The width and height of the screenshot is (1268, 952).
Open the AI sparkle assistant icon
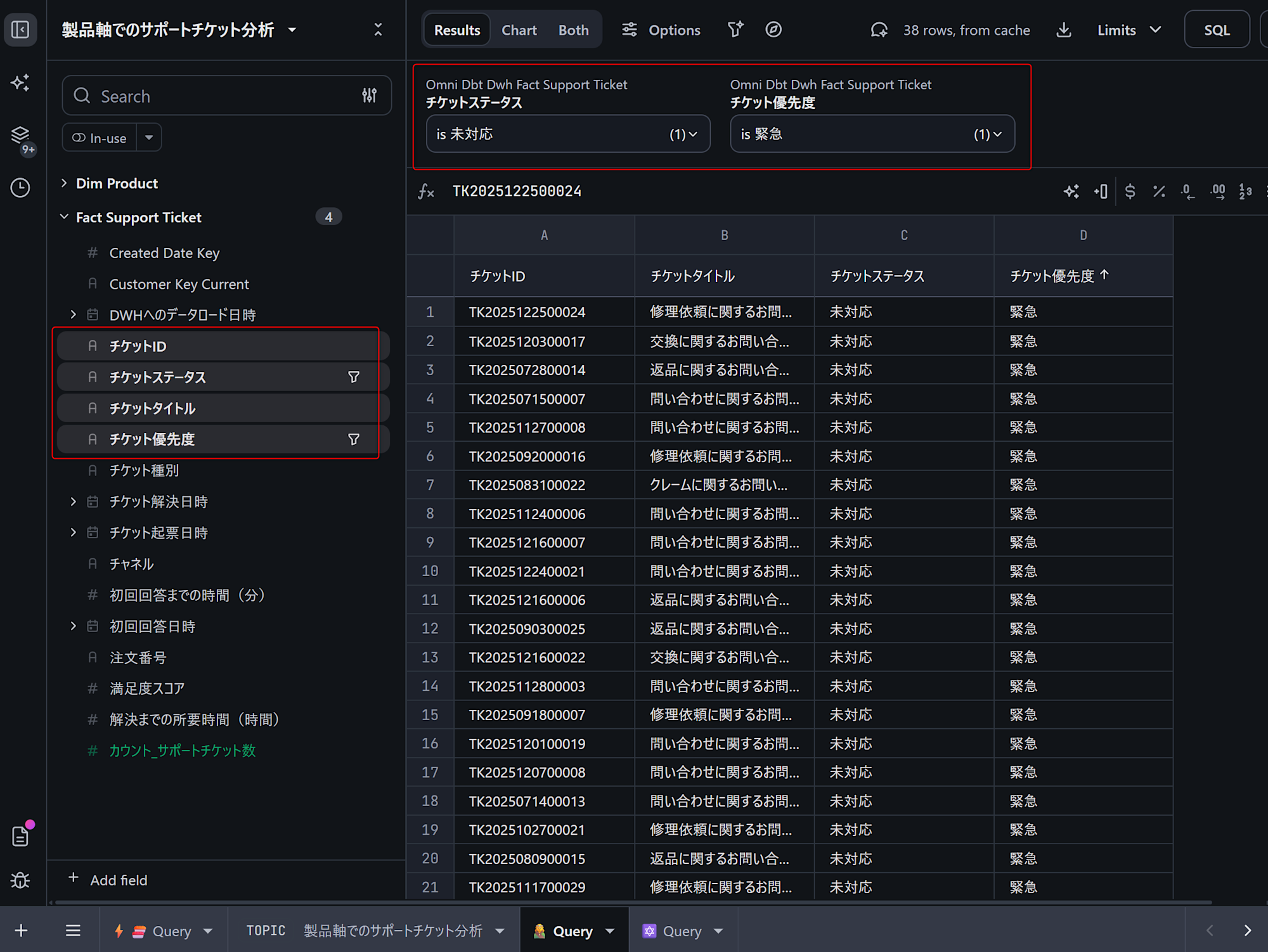pos(20,82)
